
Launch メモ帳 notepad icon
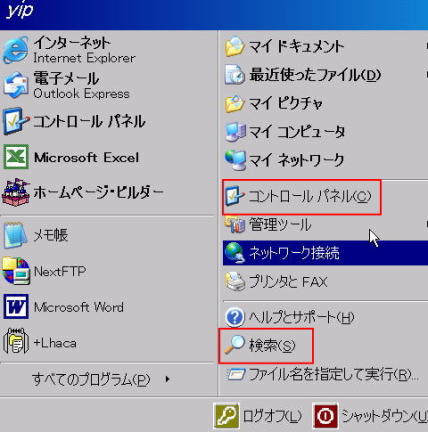[16, 235]
